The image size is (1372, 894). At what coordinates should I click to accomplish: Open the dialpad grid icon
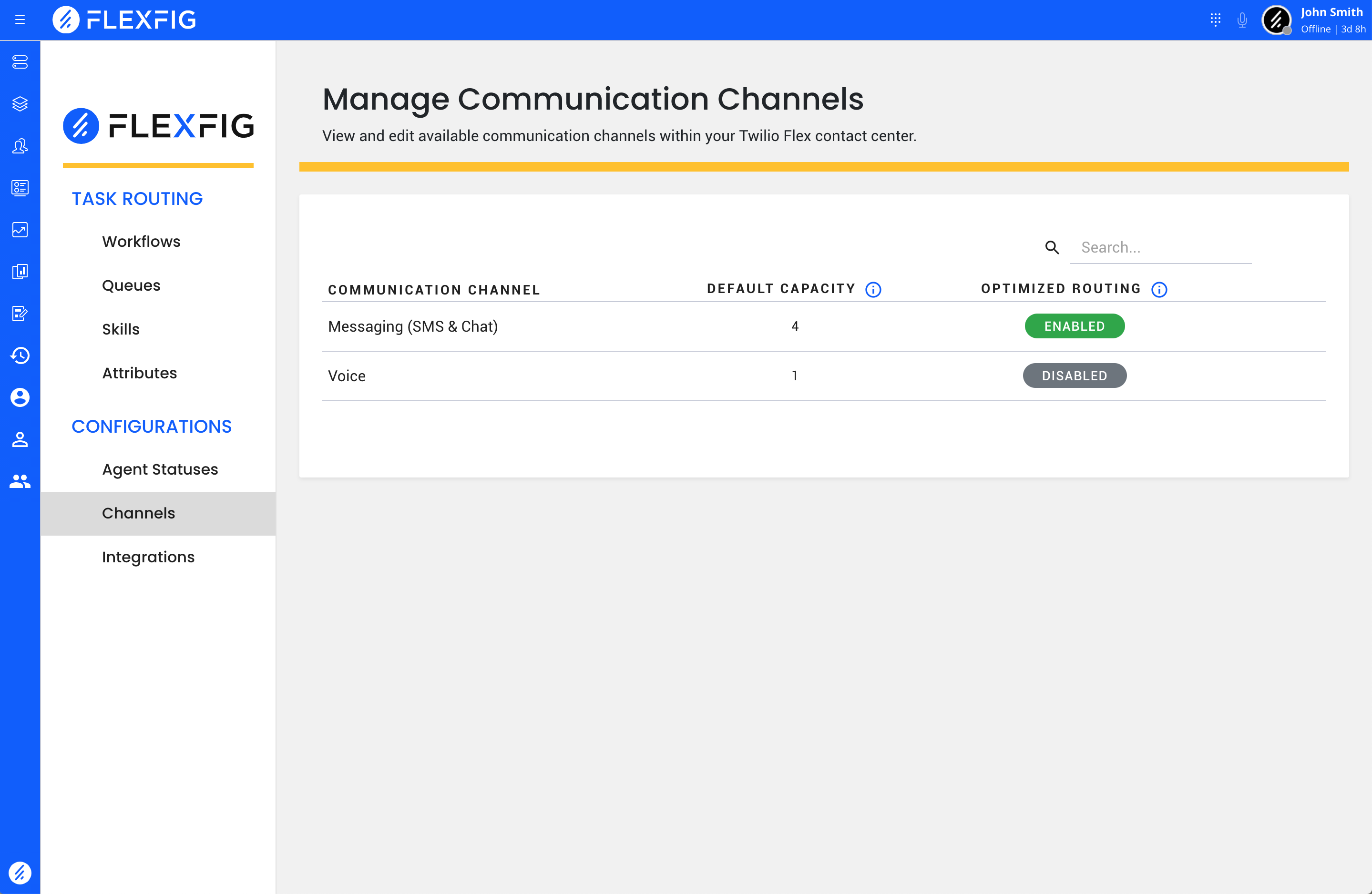tap(1215, 20)
